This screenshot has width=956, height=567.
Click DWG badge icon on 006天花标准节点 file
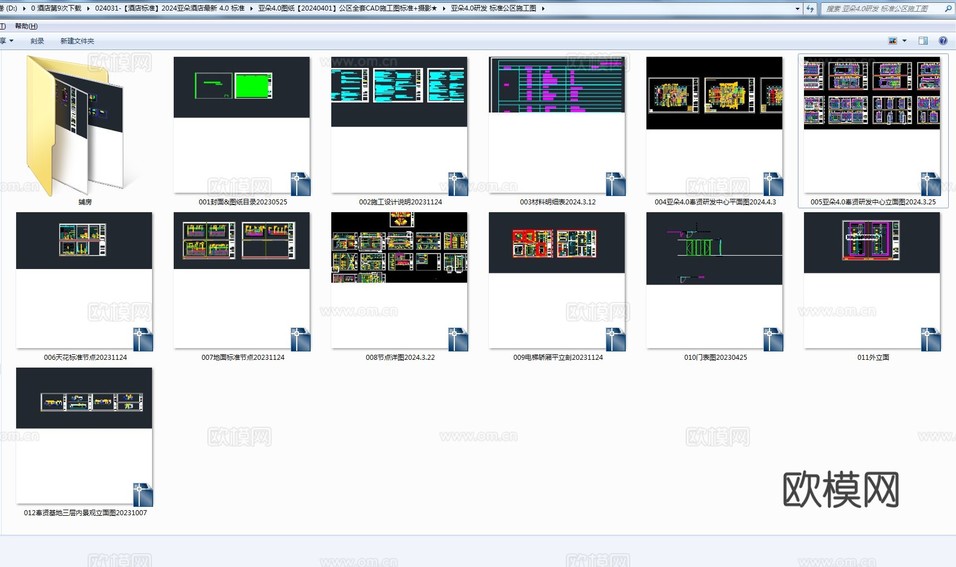143,340
